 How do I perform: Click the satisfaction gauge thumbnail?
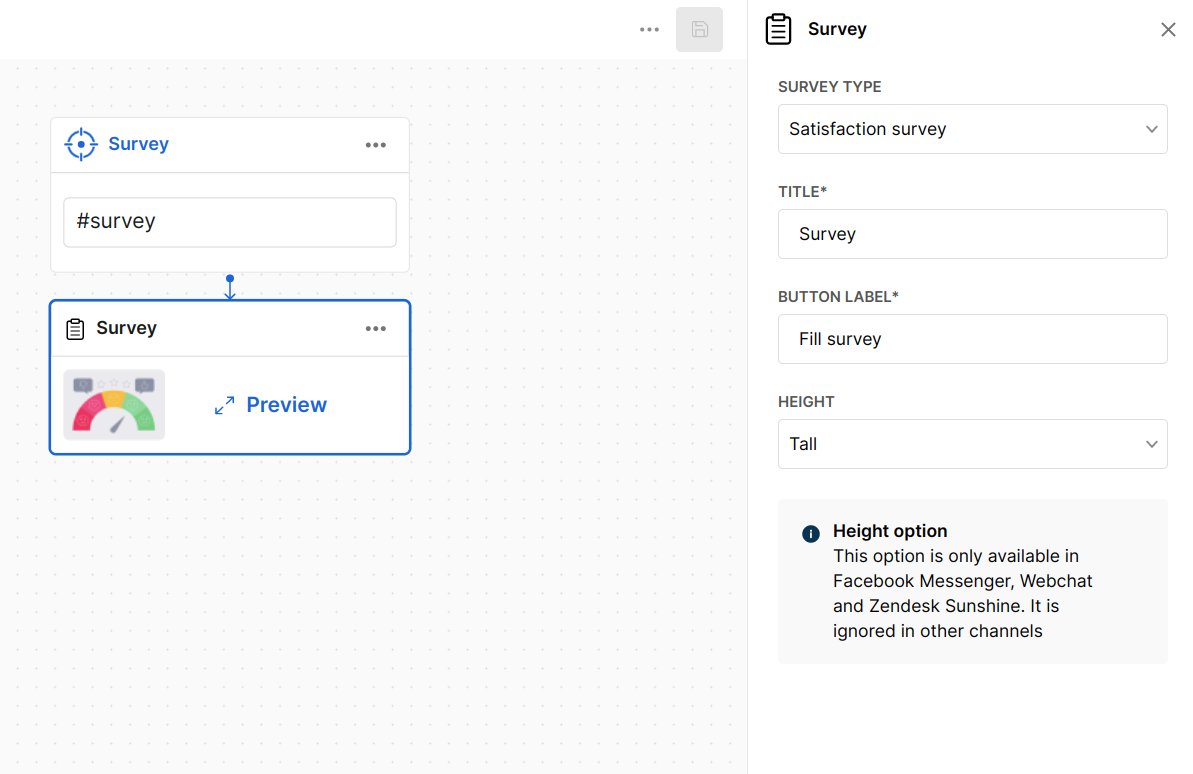tap(114, 405)
